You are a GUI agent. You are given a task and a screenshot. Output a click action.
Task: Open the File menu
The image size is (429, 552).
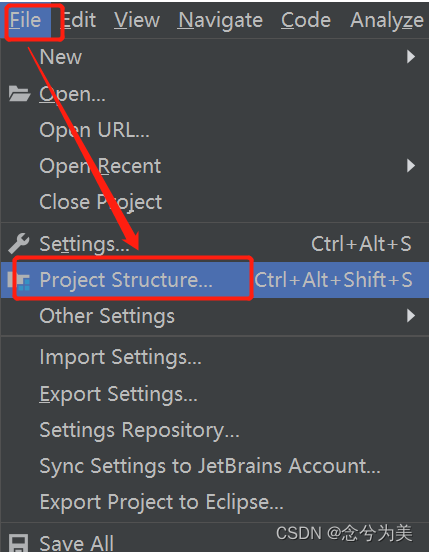[26, 20]
